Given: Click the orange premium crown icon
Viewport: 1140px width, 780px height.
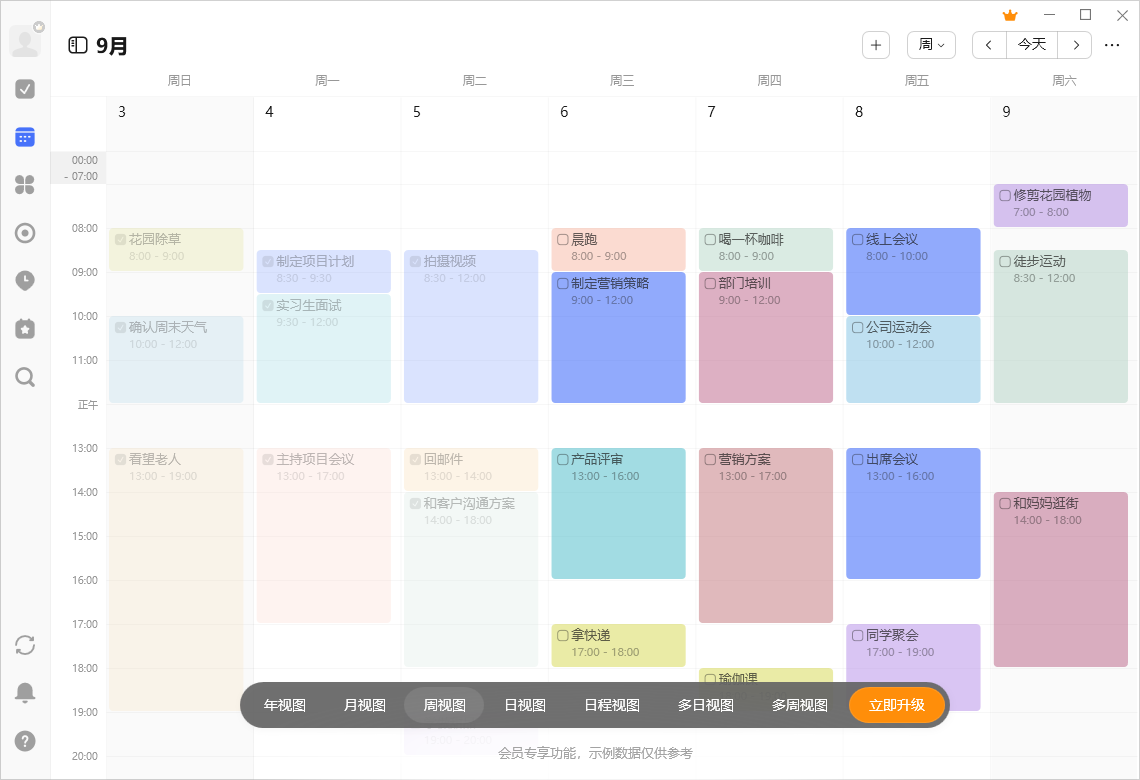Looking at the screenshot, I should pyautogui.click(x=1010, y=15).
